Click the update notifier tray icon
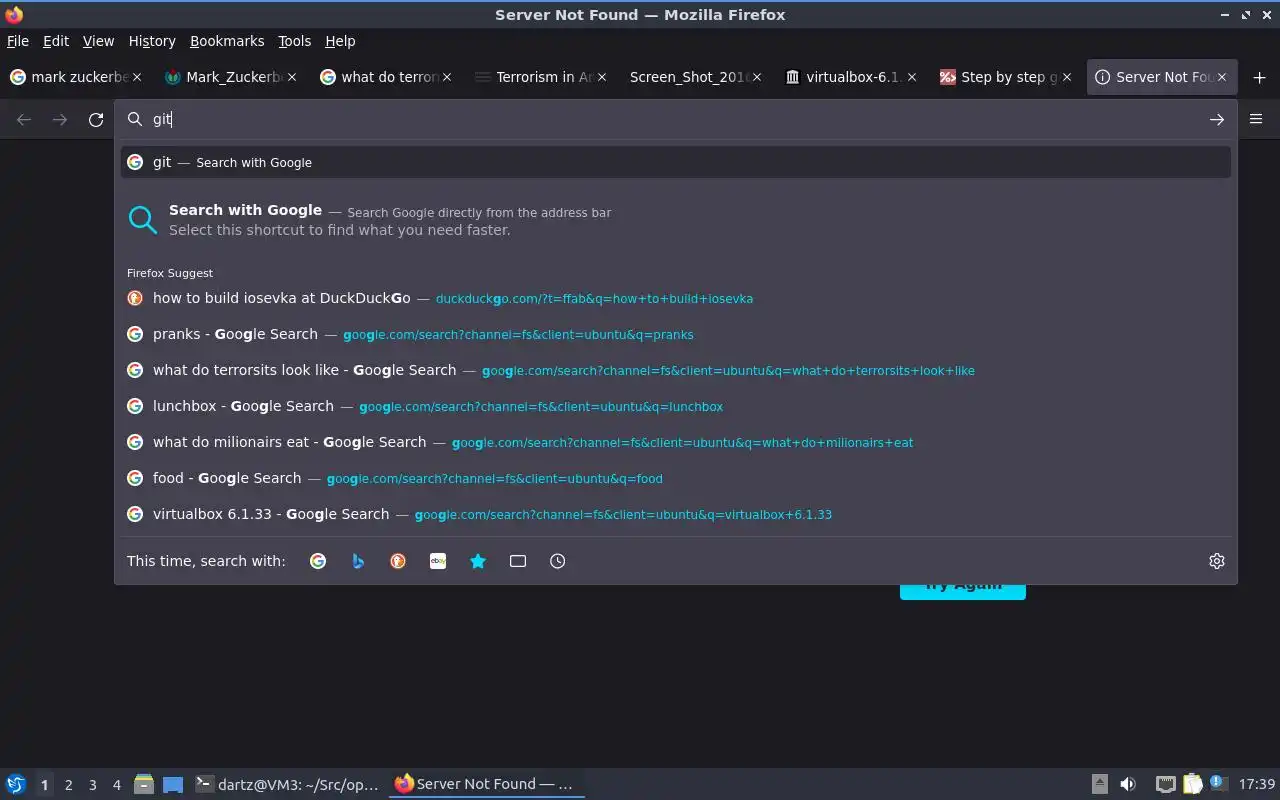 pyautogui.click(x=1218, y=783)
